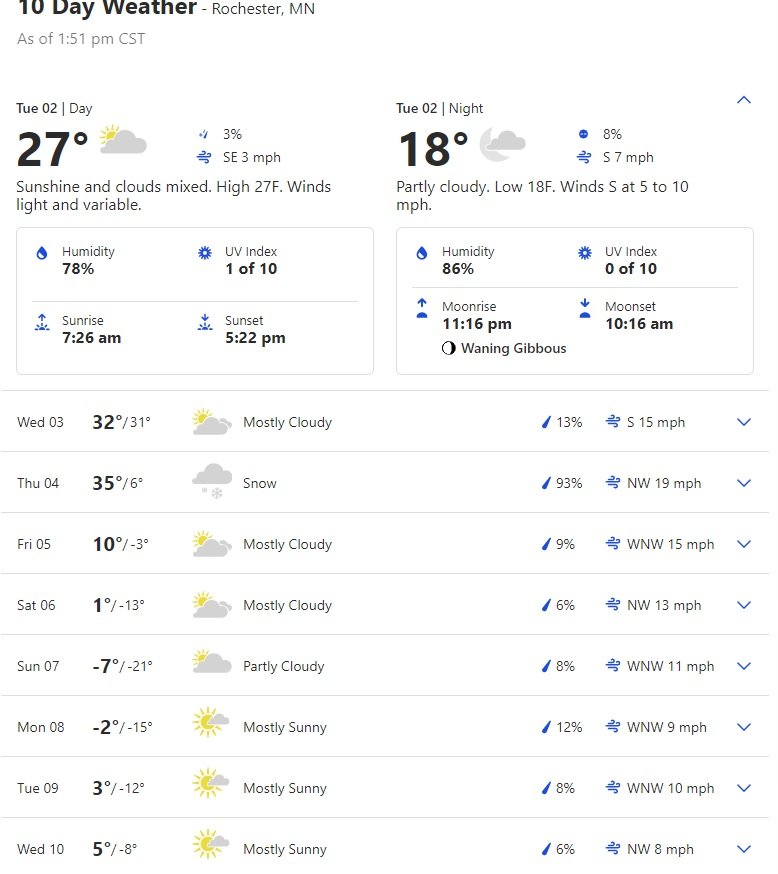This screenshot has width=778, height=874.
Task: Click the Waning Gibbous moon phase icon
Action: [x=449, y=349]
